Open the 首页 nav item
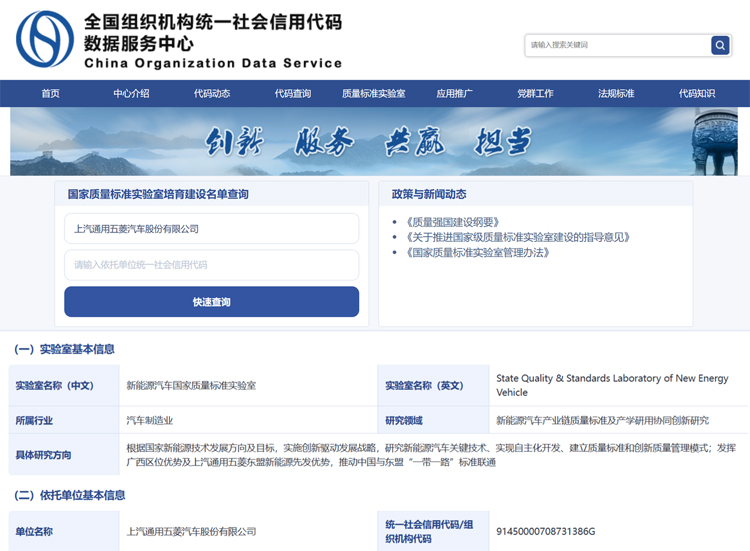The height and width of the screenshot is (551, 750). 51,93
